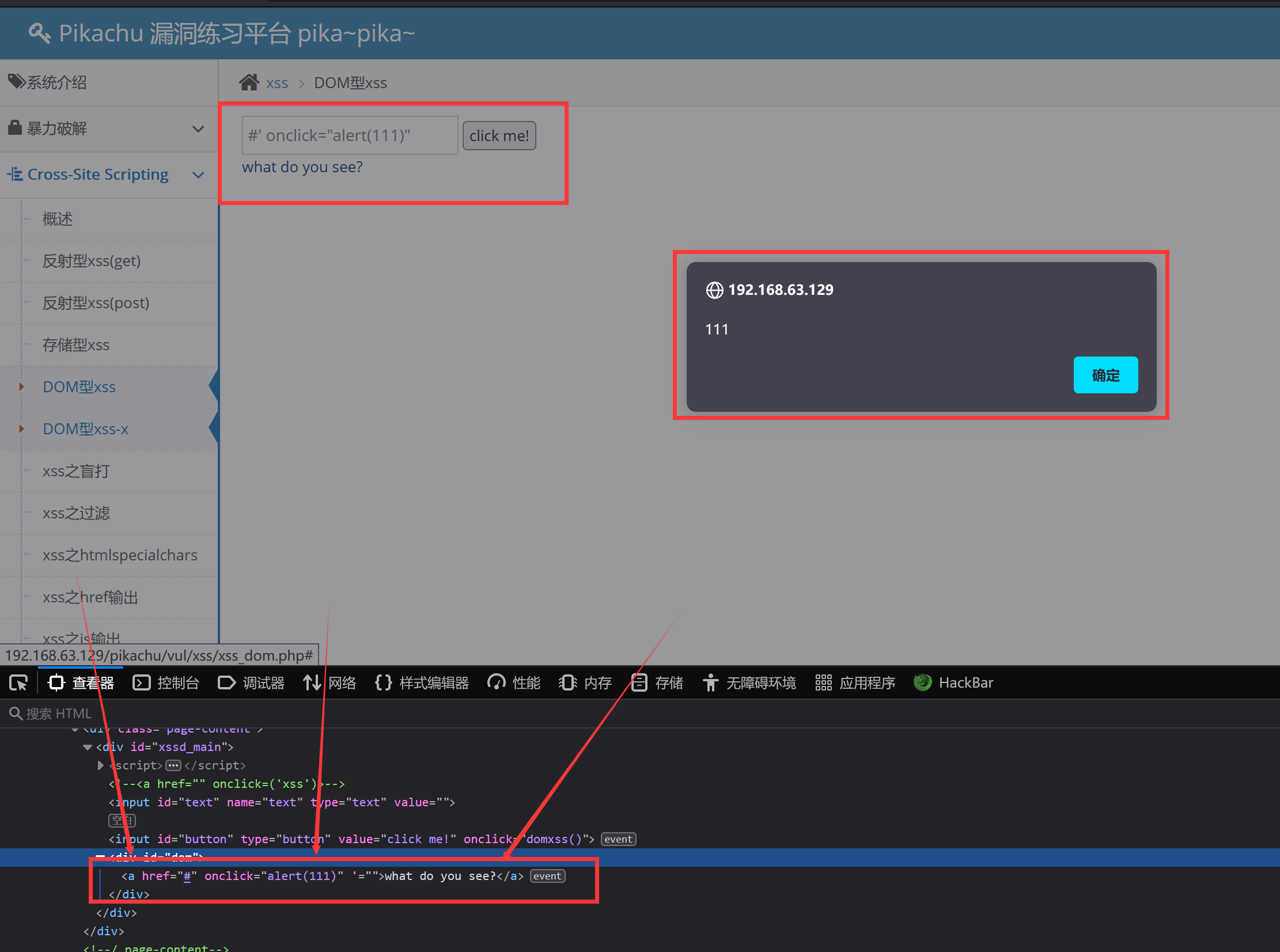This screenshot has width=1280, height=952.
Task: Click the element picker icon in devtools
Action: [x=18, y=683]
